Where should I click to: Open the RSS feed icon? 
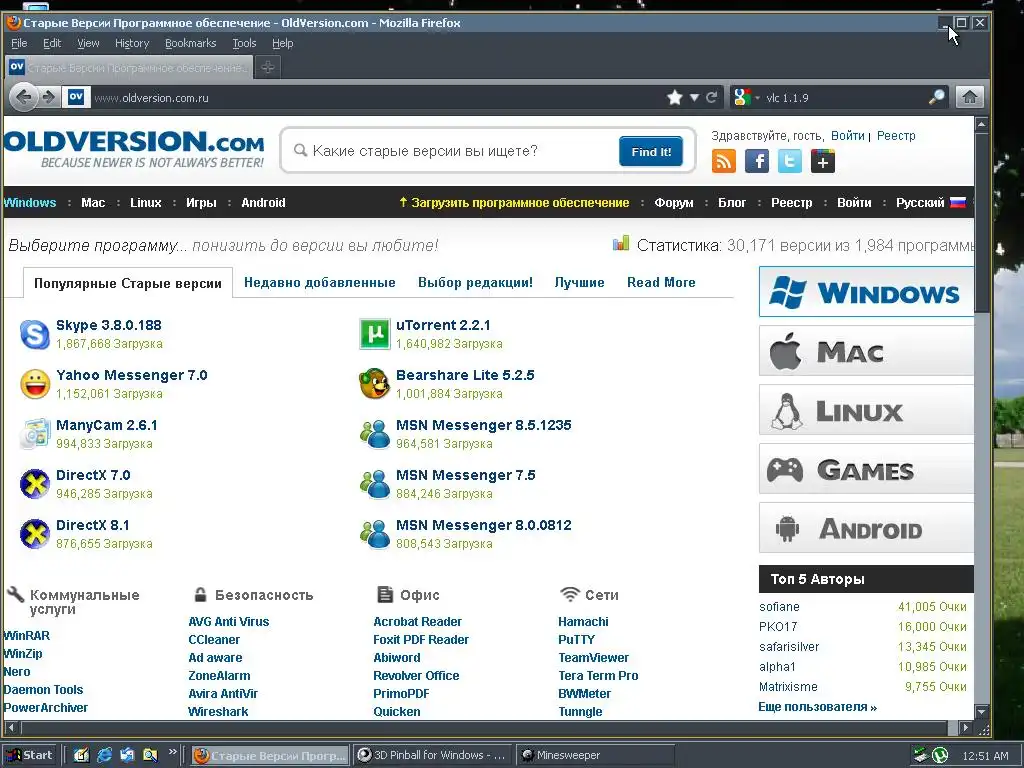(x=724, y=161)
